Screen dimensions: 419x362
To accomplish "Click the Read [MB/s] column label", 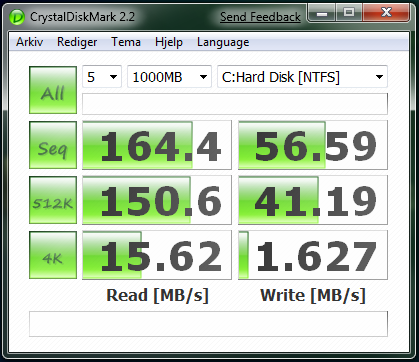I will click(157, 295).
